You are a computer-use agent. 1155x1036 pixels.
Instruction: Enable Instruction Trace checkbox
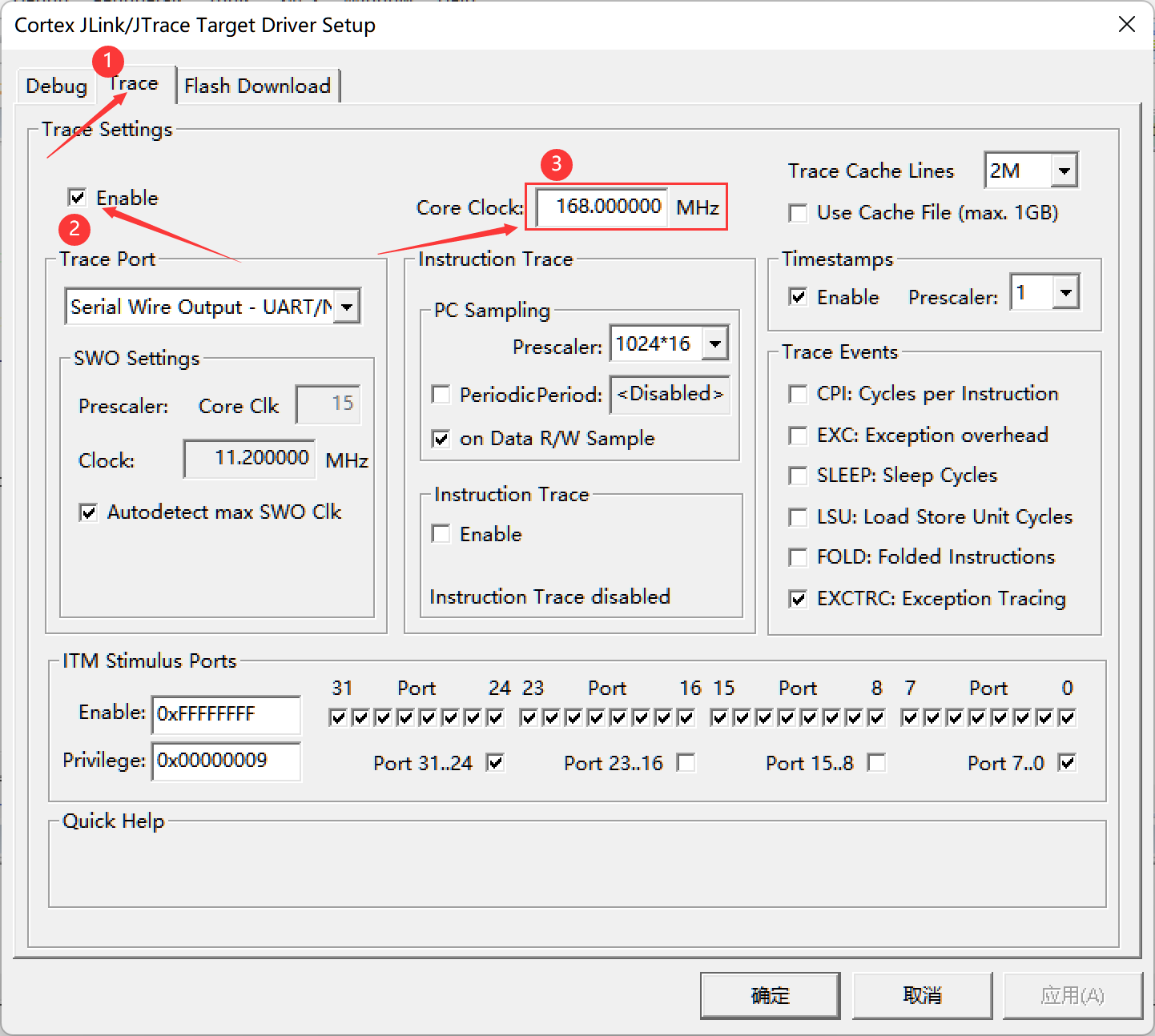click(x=441, y=533)
